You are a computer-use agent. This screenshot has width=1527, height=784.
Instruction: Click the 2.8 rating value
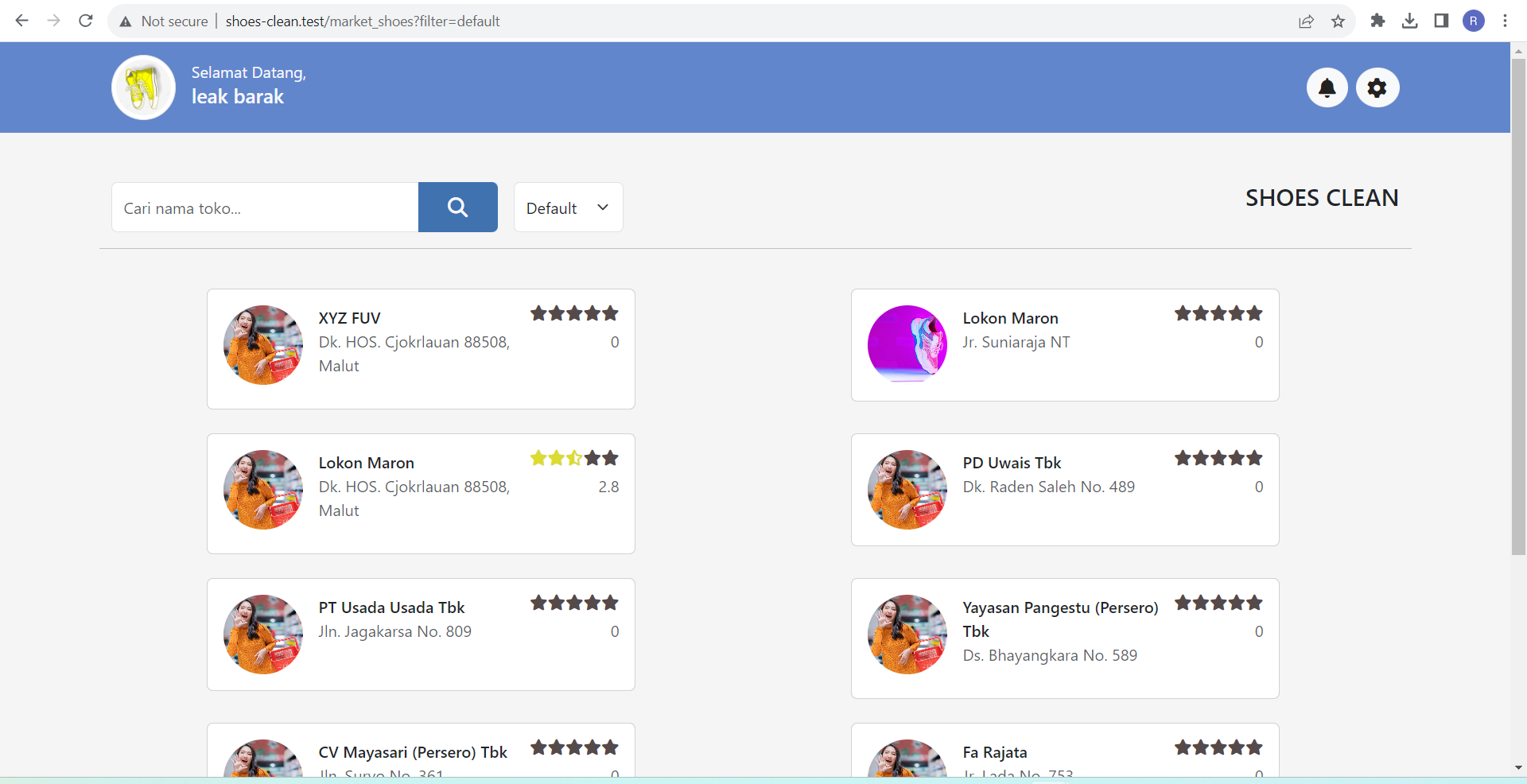pos(608,487)
